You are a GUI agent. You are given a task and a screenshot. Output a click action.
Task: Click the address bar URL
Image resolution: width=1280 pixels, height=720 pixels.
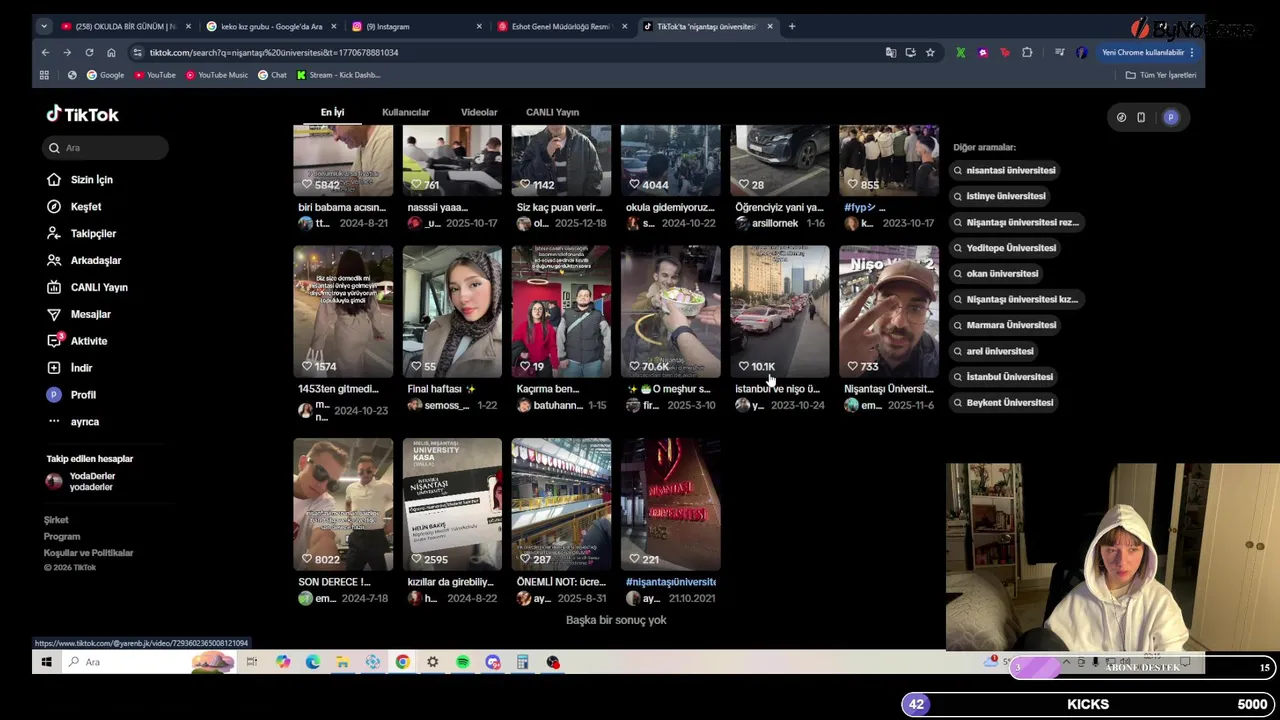(274, 52)
